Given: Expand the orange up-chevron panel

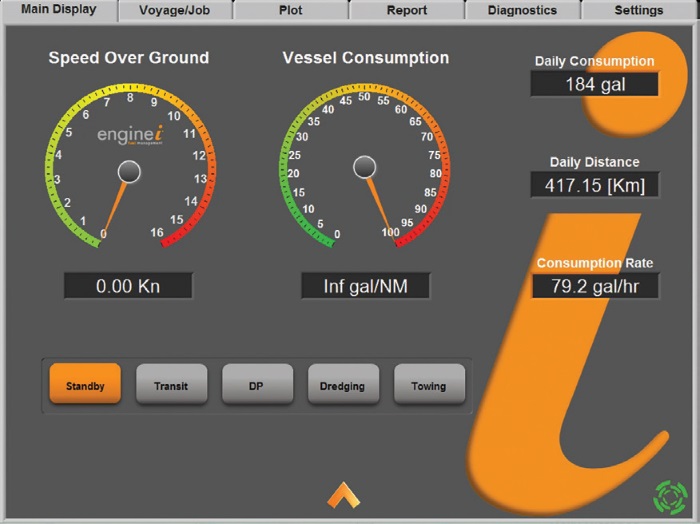Looking at the screenshot, I should tap(343, 494).
